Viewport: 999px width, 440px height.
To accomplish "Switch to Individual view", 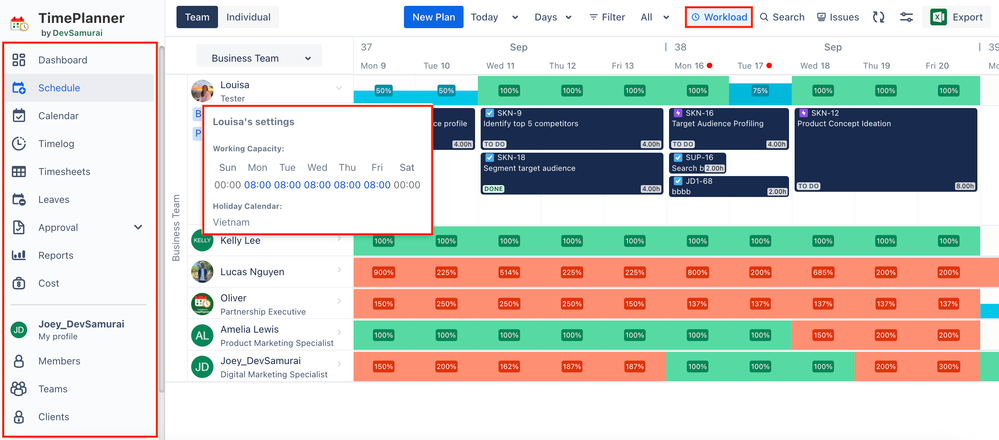I will tap(248, 17).
